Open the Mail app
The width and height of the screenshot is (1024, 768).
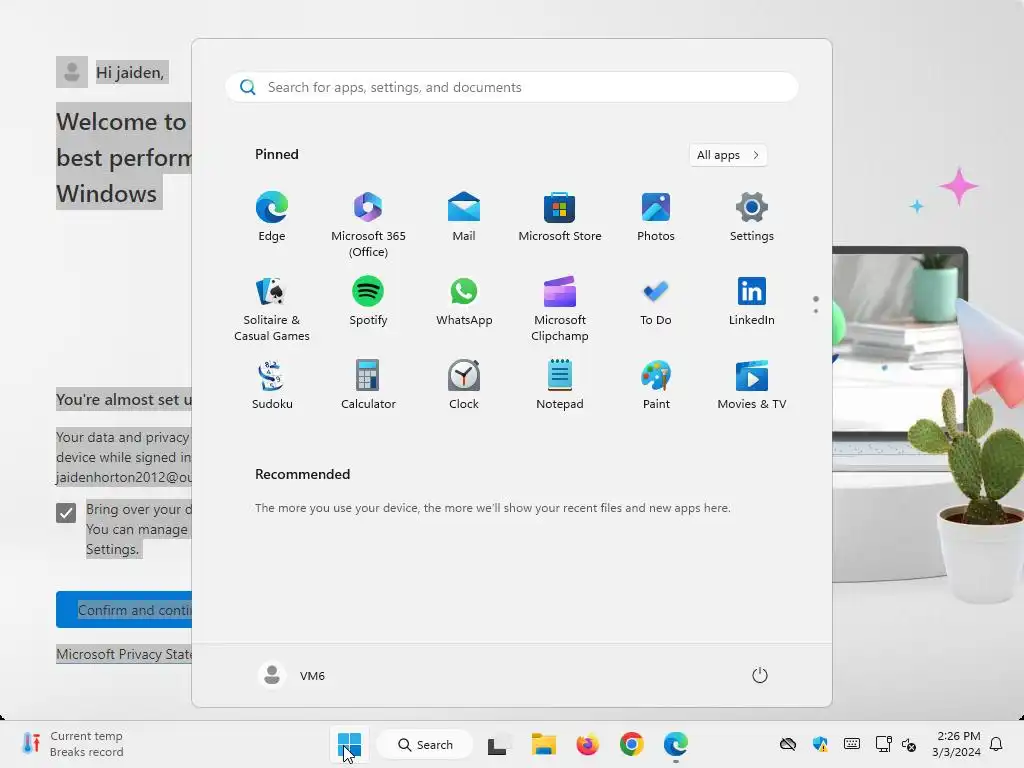pos(464,218)
